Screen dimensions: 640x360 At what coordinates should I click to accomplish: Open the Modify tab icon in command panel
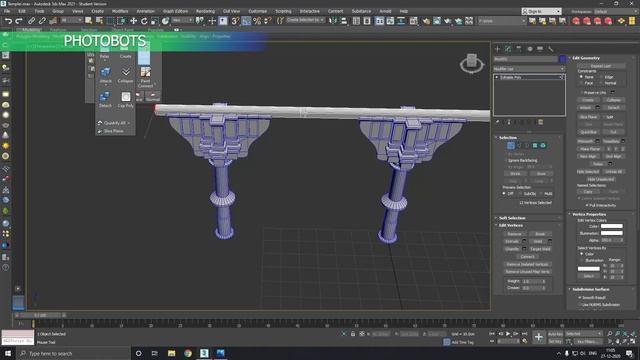[x=508, y=49]
